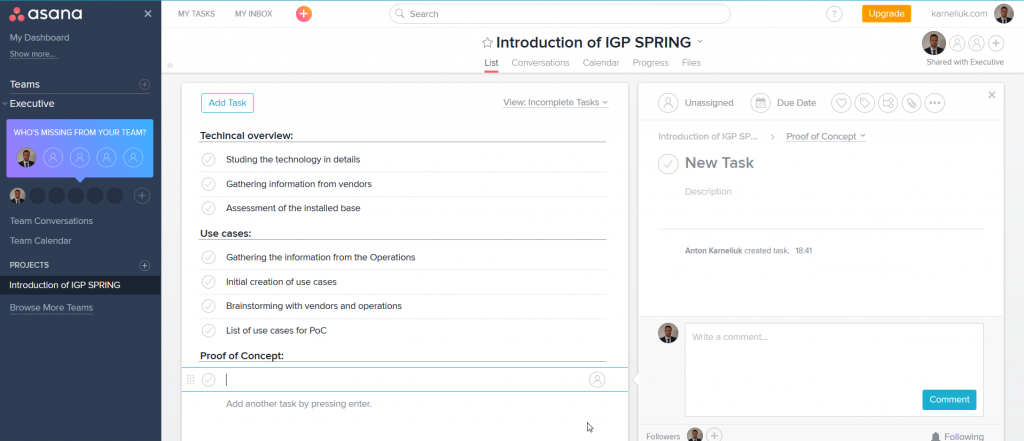1024x441 pixels.
Task: Open the 'View: Incomplete Tasks' dropdown
Action: click(x=555, y=103)
